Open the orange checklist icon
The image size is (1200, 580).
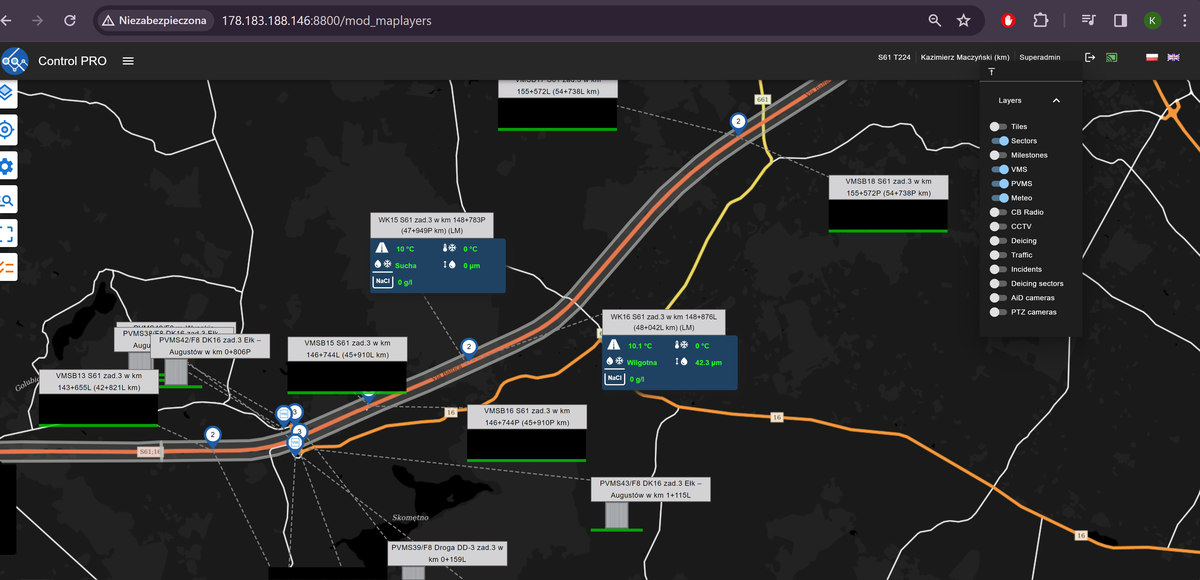click(x=6, y=267)
